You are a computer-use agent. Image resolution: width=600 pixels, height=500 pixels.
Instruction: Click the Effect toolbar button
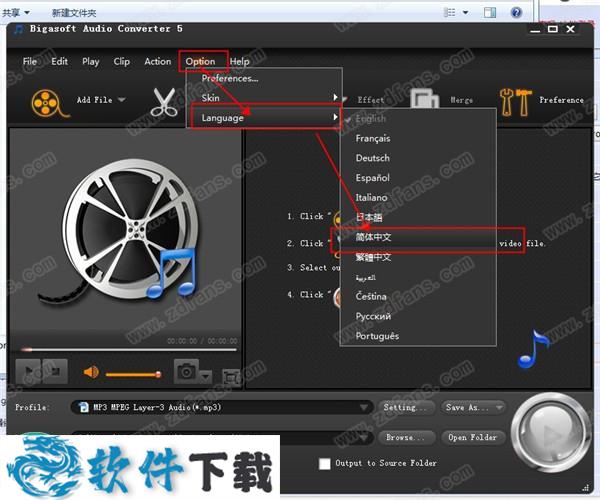pos(371,100)
